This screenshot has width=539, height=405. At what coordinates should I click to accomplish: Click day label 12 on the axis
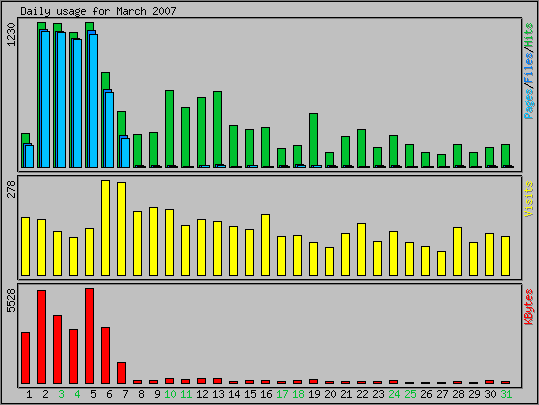[202, 394]
